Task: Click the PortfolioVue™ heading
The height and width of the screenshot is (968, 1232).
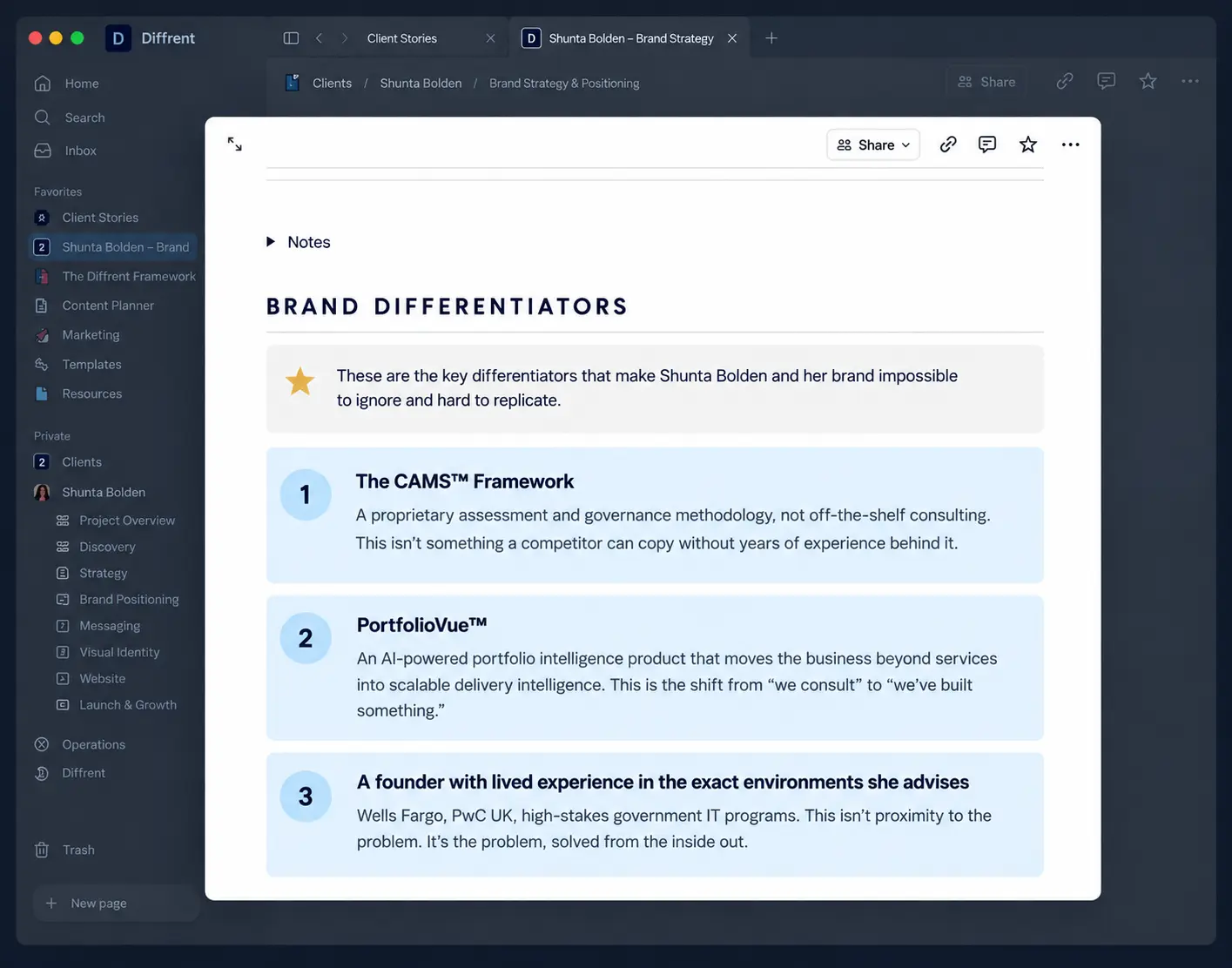Action: pos(421,625)
